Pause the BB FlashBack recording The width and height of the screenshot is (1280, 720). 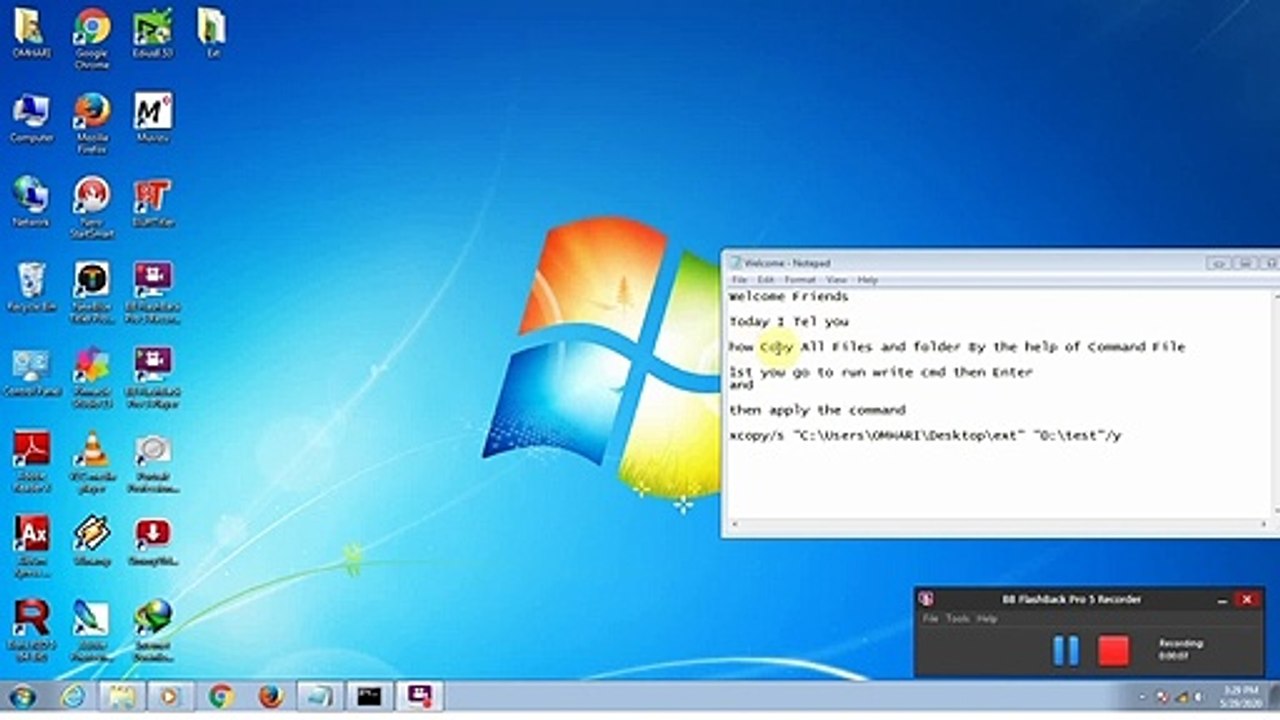pos(1066,651)
